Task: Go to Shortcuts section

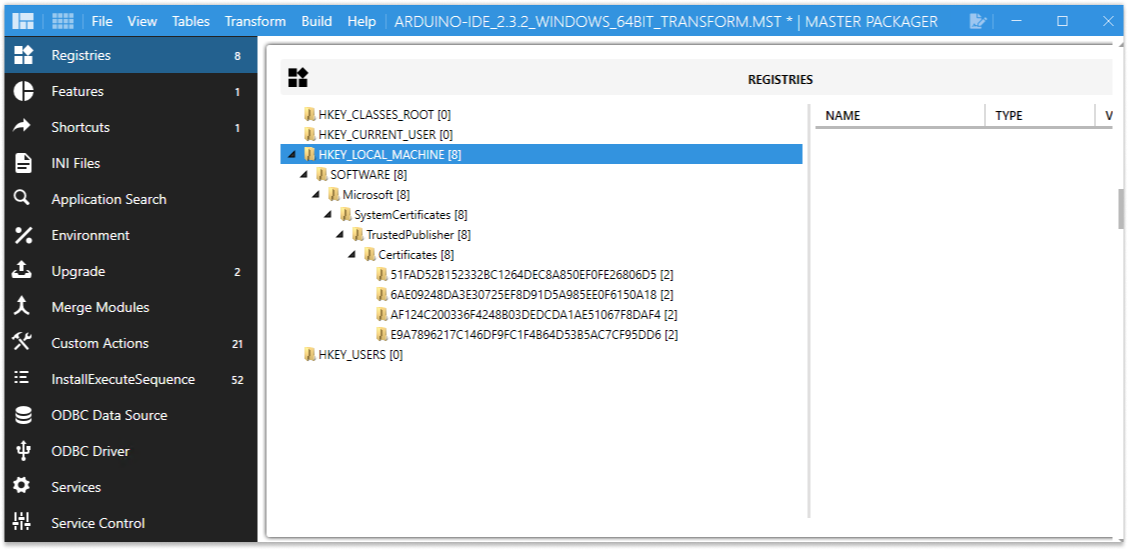Action: [130, 127]
